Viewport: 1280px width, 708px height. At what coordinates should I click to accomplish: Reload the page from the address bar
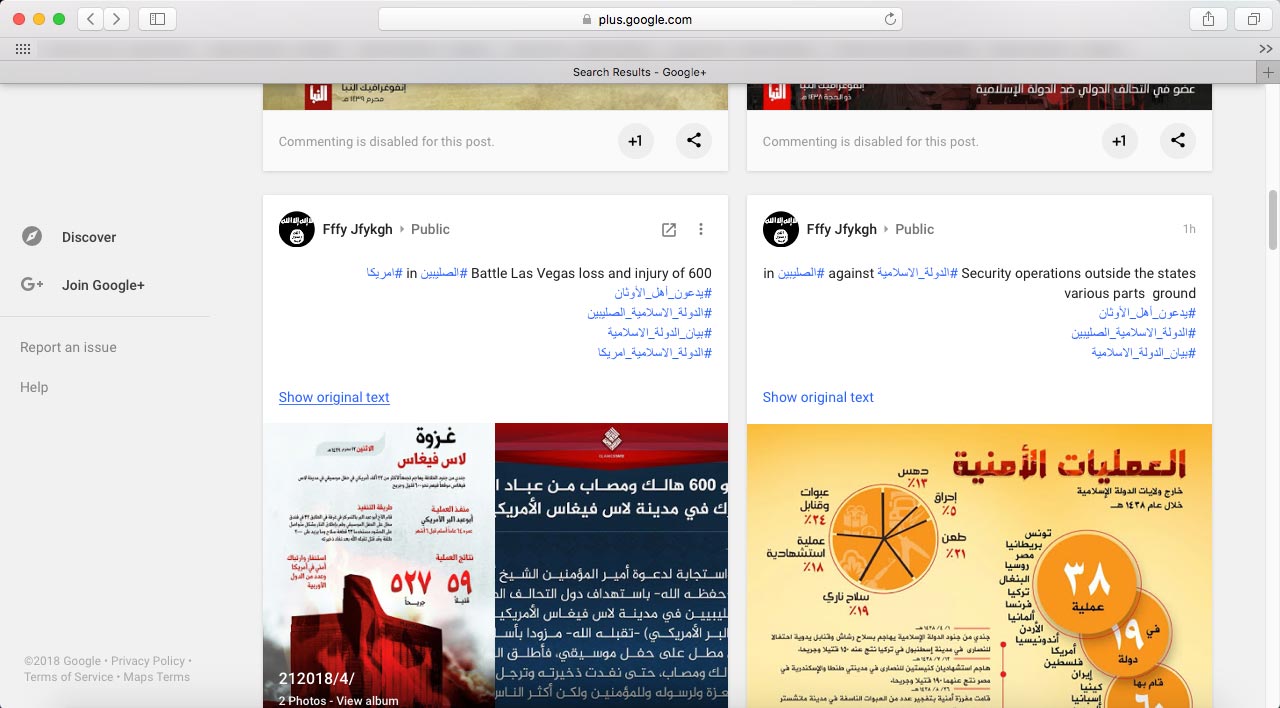coord(890,19)
